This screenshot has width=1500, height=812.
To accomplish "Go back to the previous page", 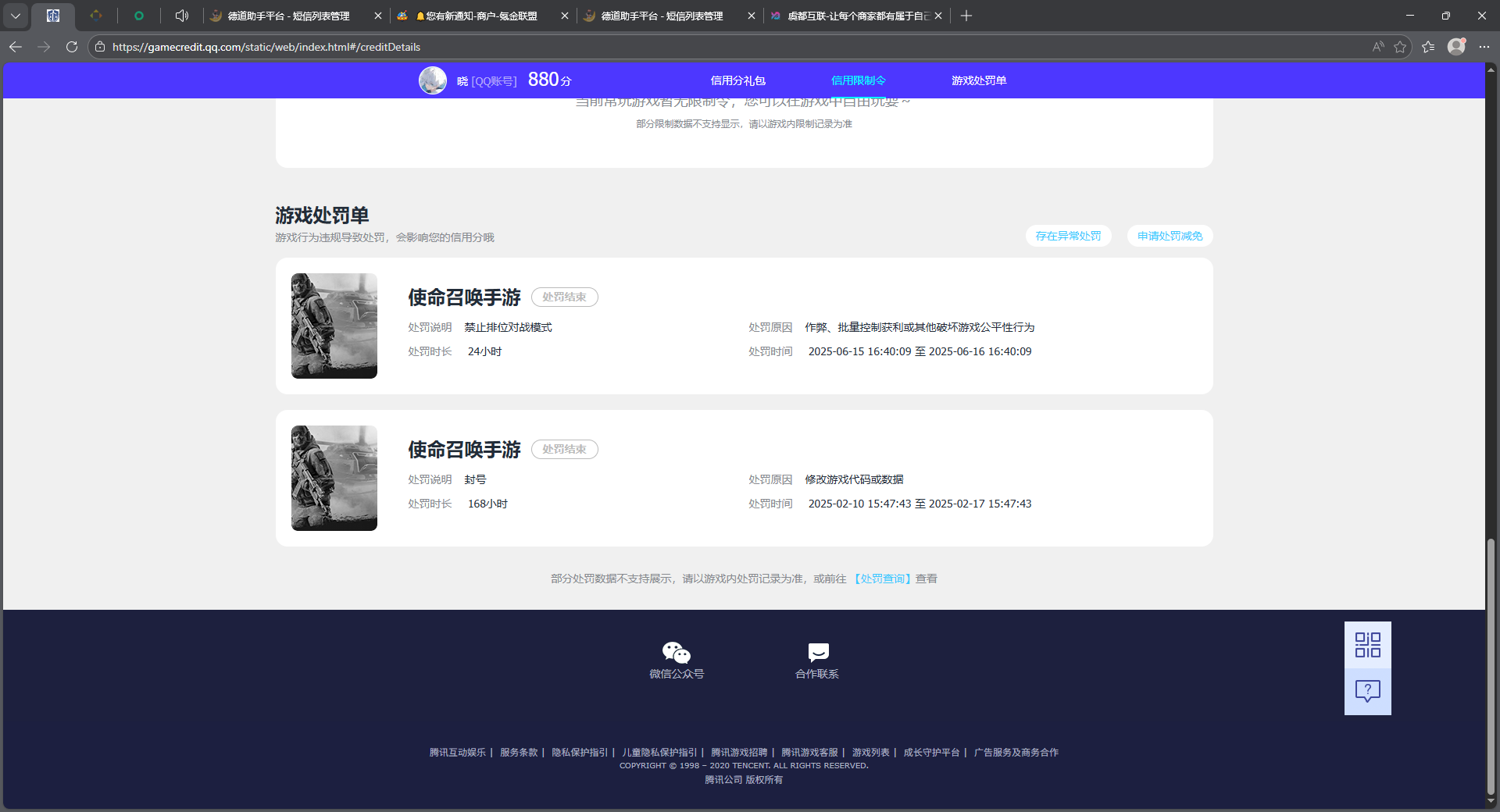I will pos(16,47).
